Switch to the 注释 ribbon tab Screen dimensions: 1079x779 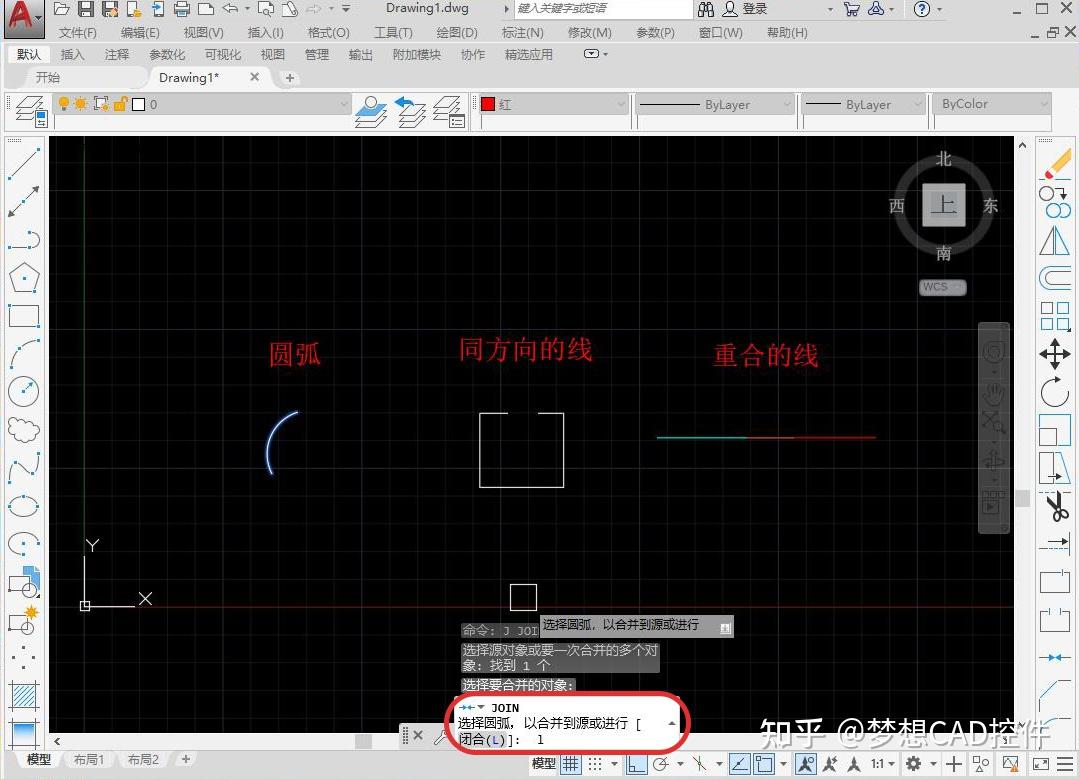(x=117, y=54)
